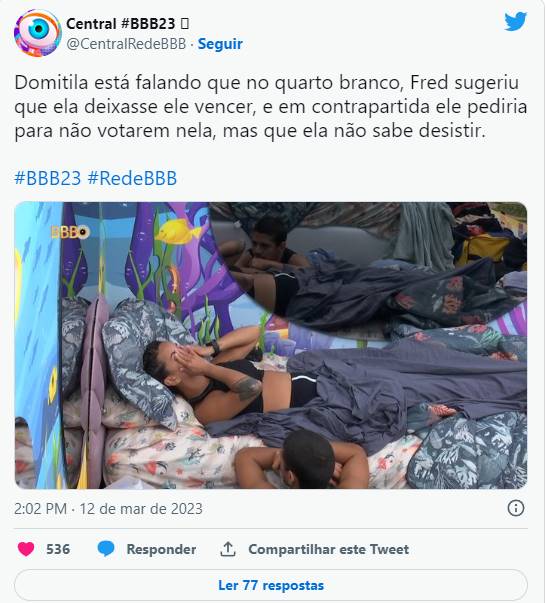Click the blue reply bubble icon

[x=106, y=549]
